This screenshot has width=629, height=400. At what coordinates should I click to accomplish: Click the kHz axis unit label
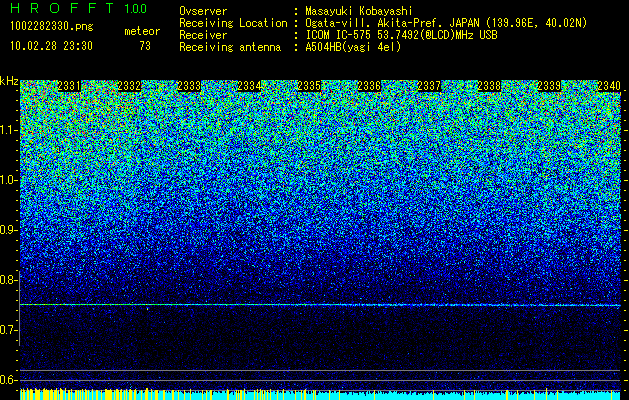pyautogui.click(x=9, y=81)
